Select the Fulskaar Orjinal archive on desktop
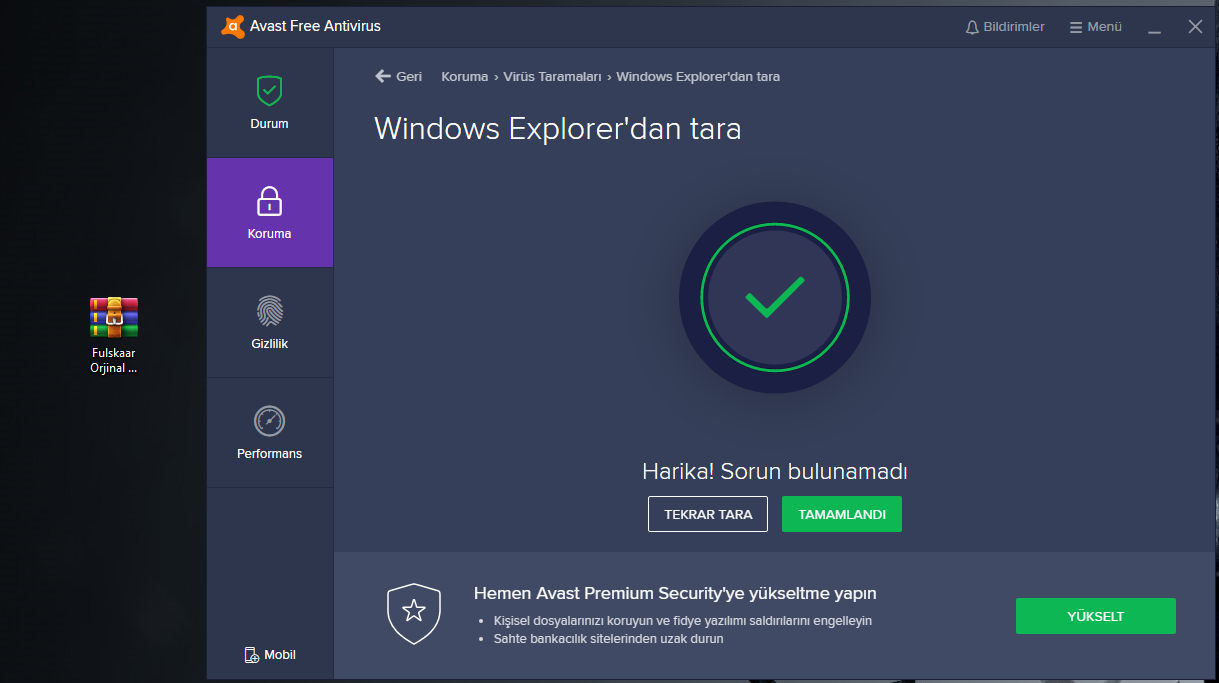 click(113, 335)
